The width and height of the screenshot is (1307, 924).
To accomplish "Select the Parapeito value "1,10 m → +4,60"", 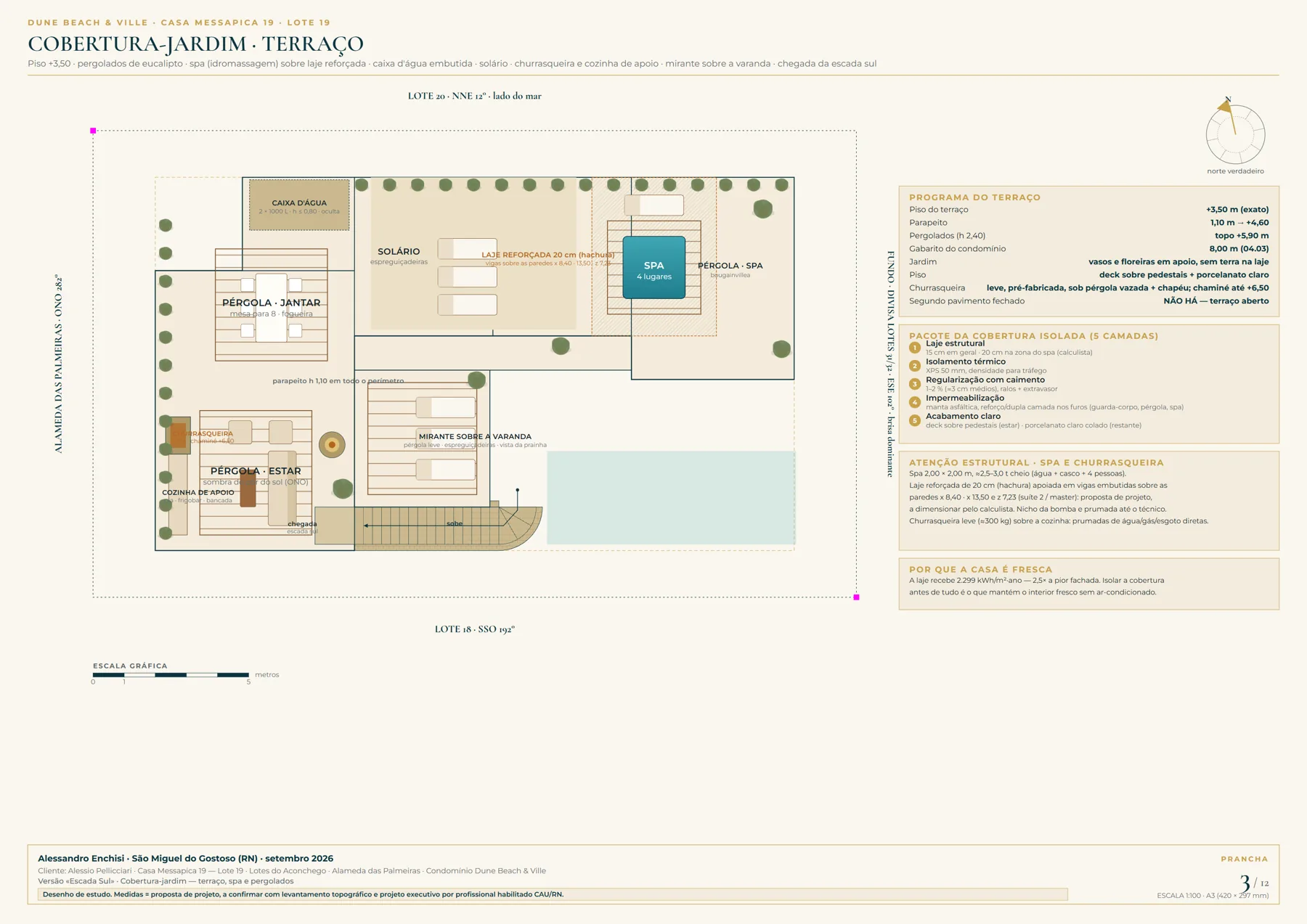I will point(1239,223).
